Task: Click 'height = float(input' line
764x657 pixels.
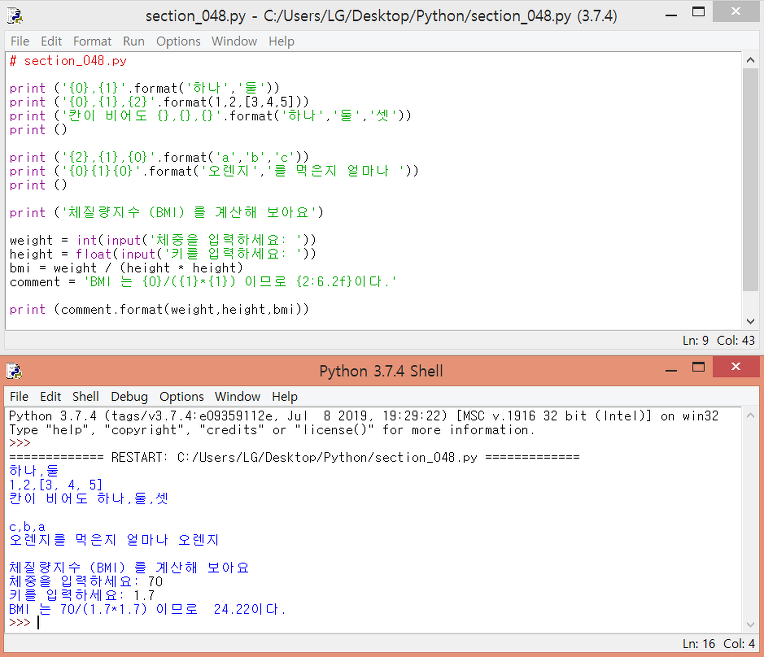Action: click(163, 254)
